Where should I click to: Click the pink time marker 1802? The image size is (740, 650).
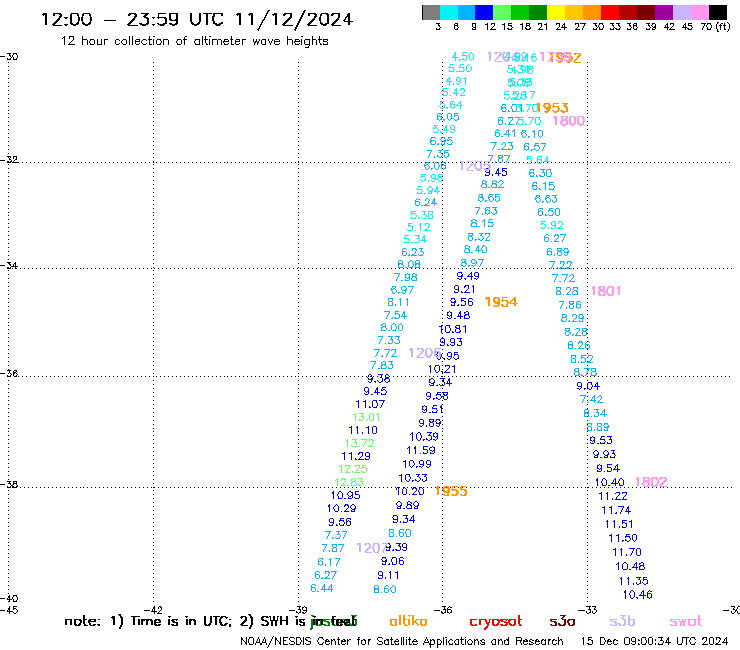(x=651, y=482)
